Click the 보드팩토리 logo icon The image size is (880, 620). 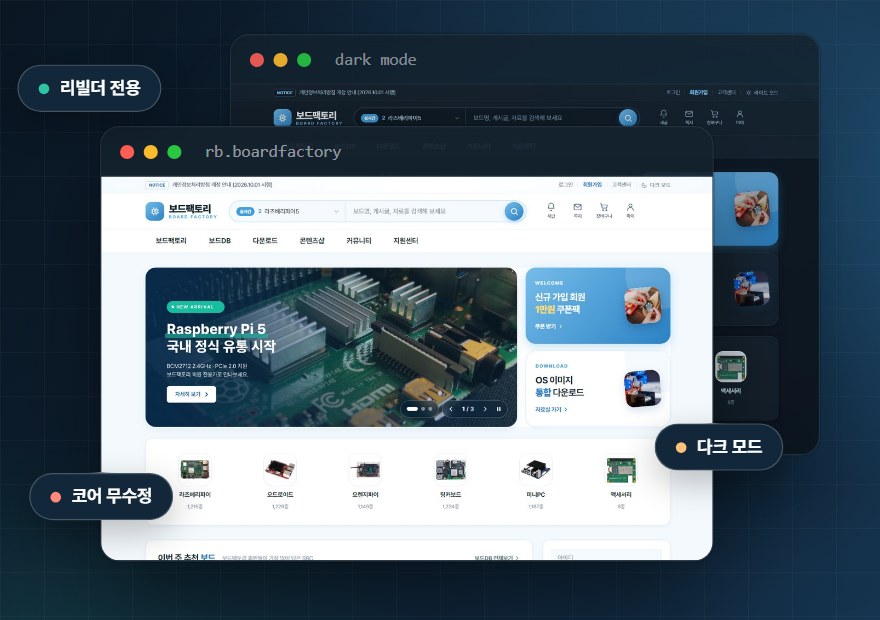pyautogui.click(x=155, y=212)
